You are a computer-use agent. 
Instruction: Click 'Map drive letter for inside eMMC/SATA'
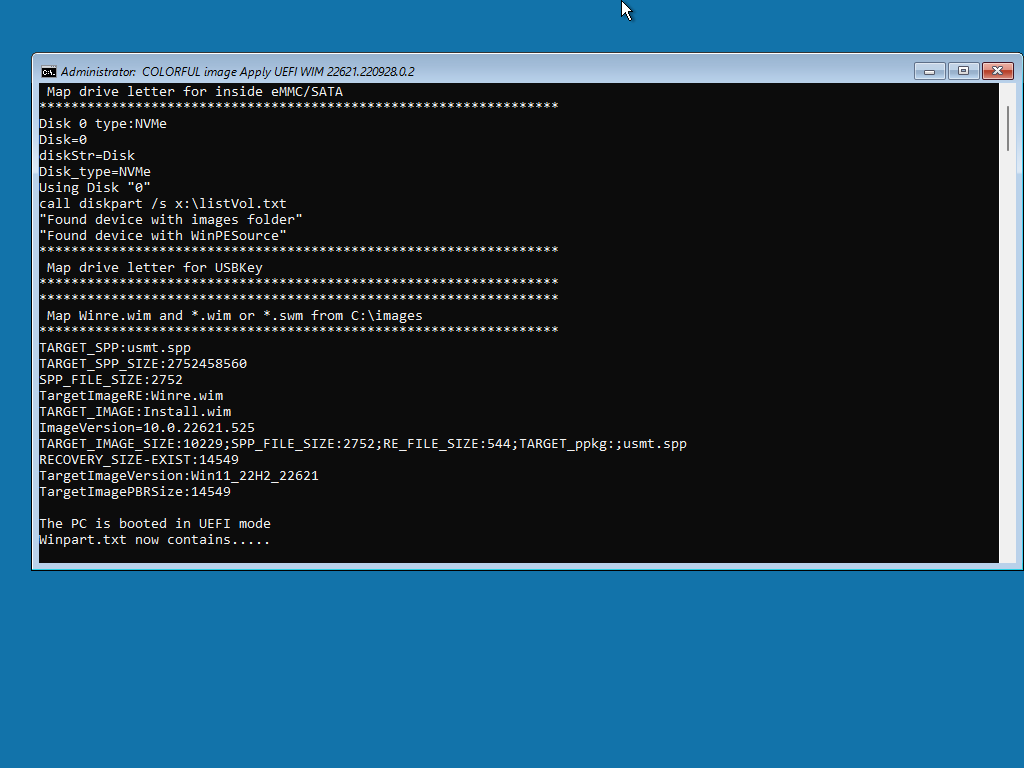point(195,91)
